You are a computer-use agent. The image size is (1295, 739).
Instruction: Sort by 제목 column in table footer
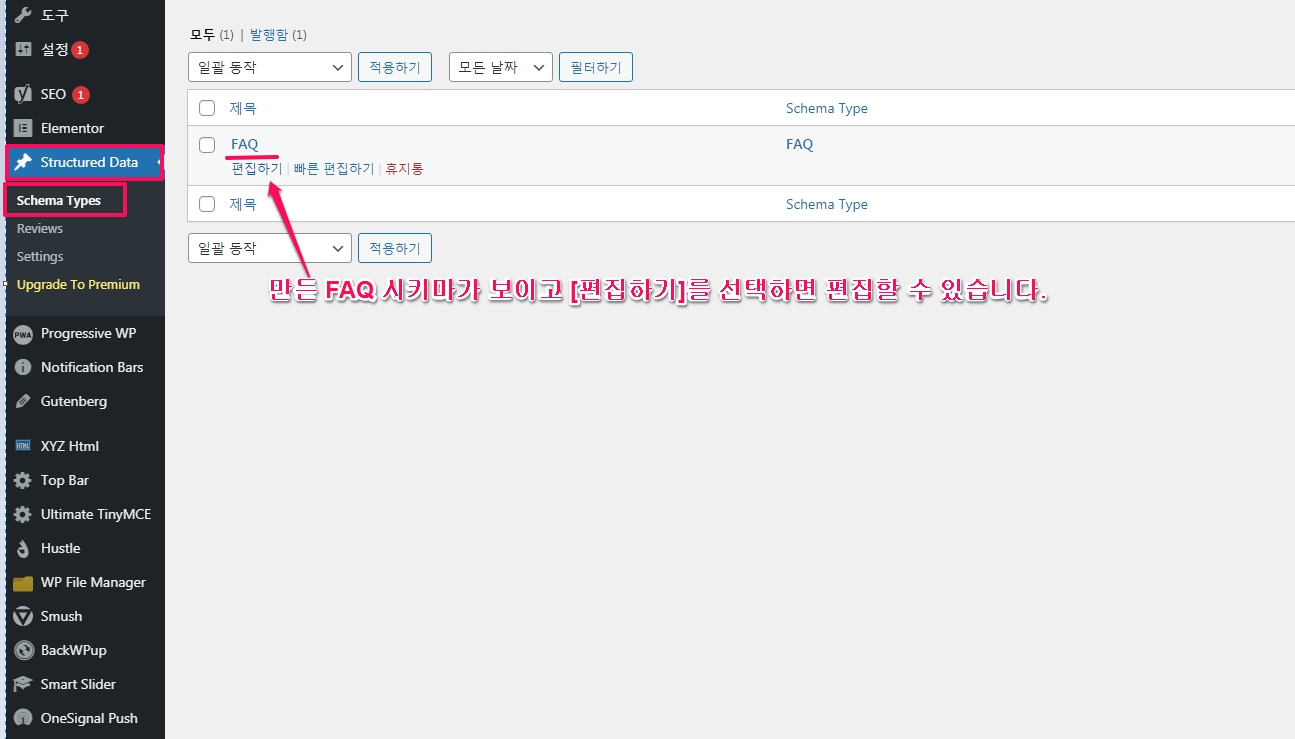click(x=243, y=204)
